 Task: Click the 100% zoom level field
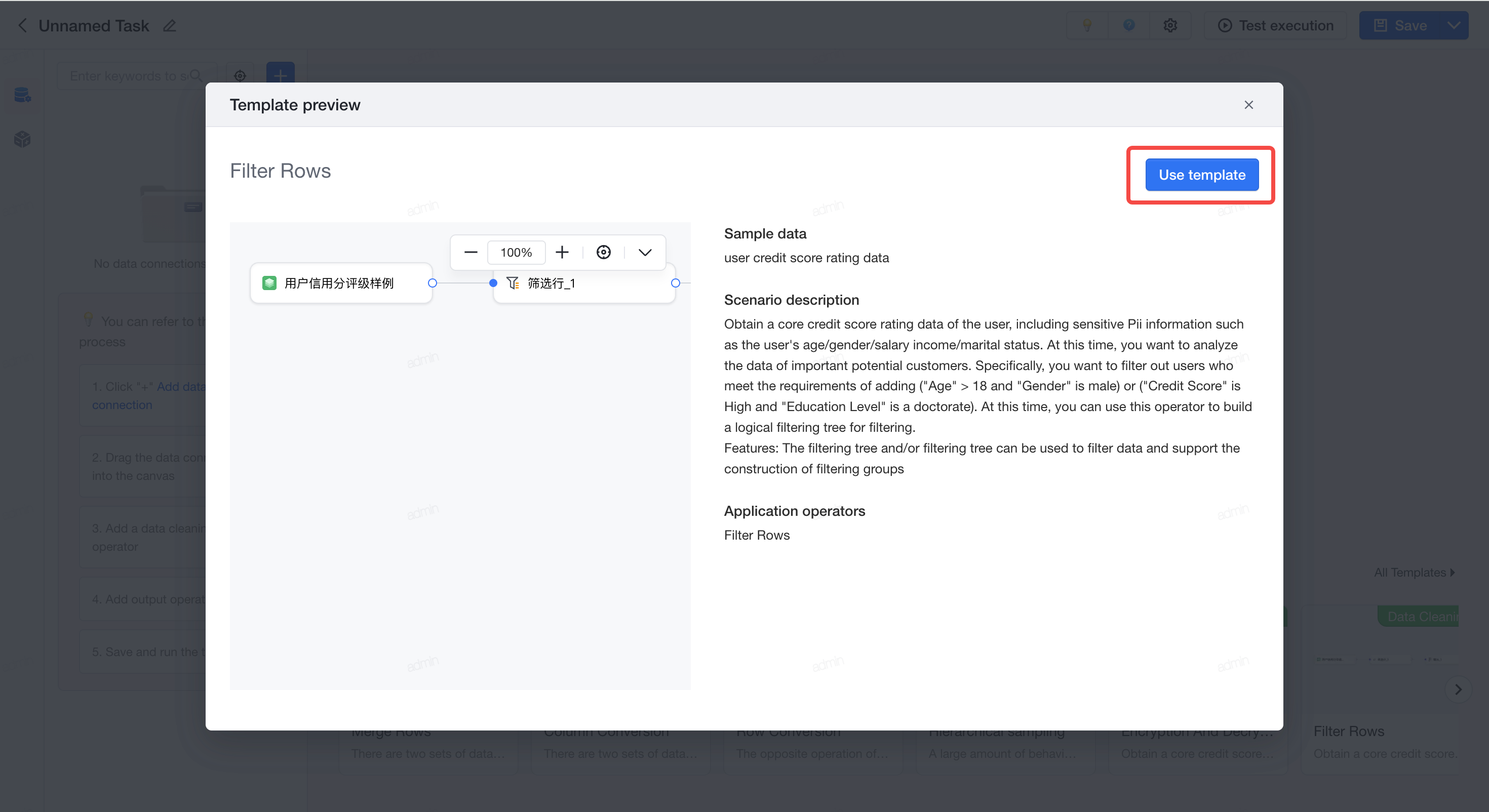[x=516, y=253]
